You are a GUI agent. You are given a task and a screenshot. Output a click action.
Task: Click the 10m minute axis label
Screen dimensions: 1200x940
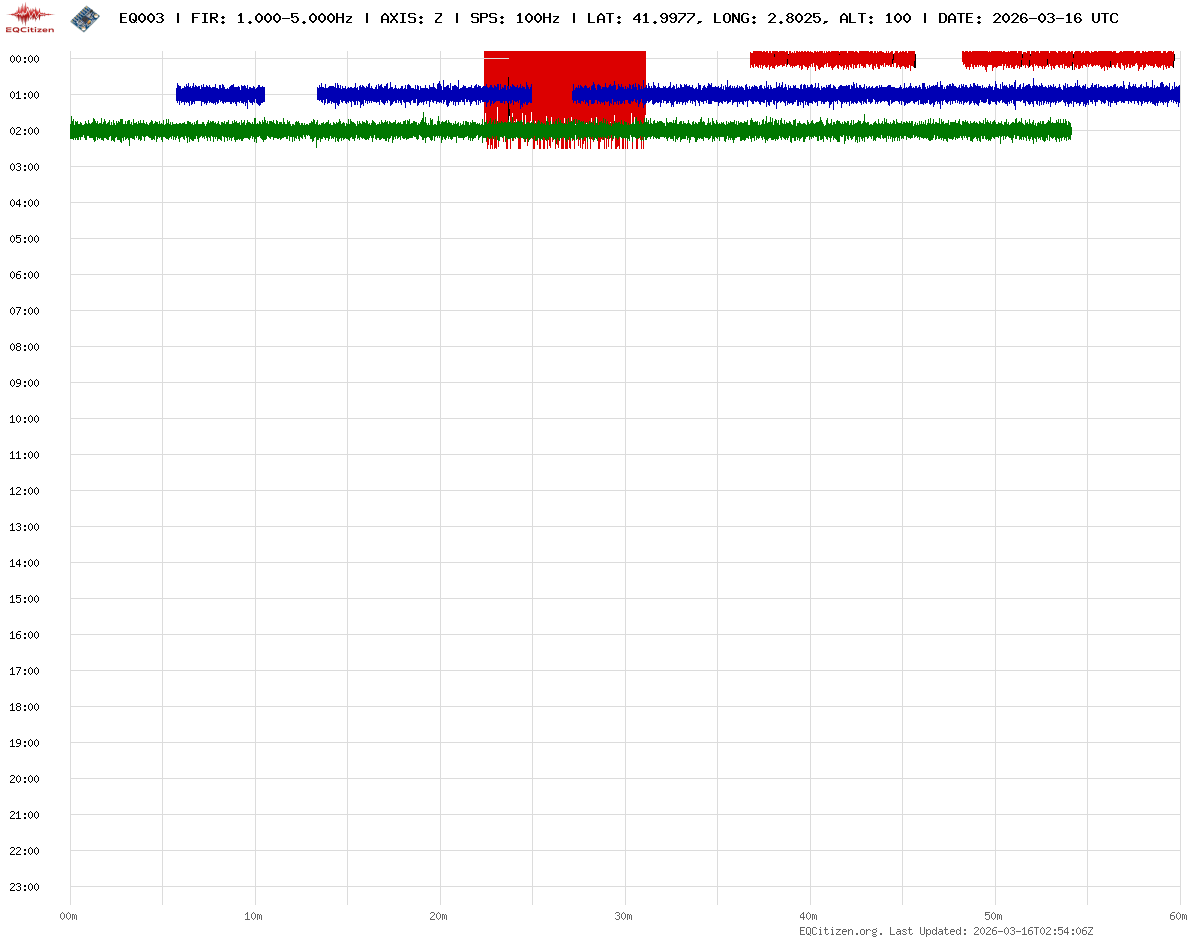click(x=254, y=916)
